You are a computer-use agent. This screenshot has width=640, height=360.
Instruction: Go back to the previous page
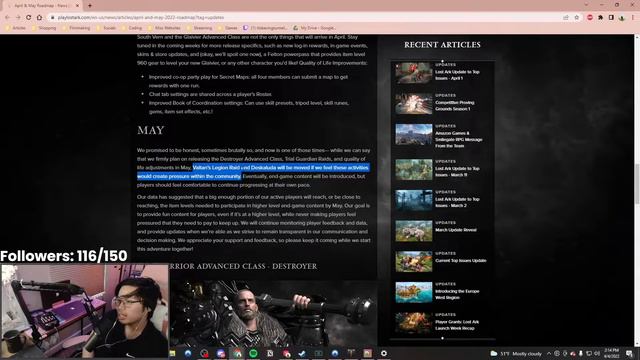point(7,18)
